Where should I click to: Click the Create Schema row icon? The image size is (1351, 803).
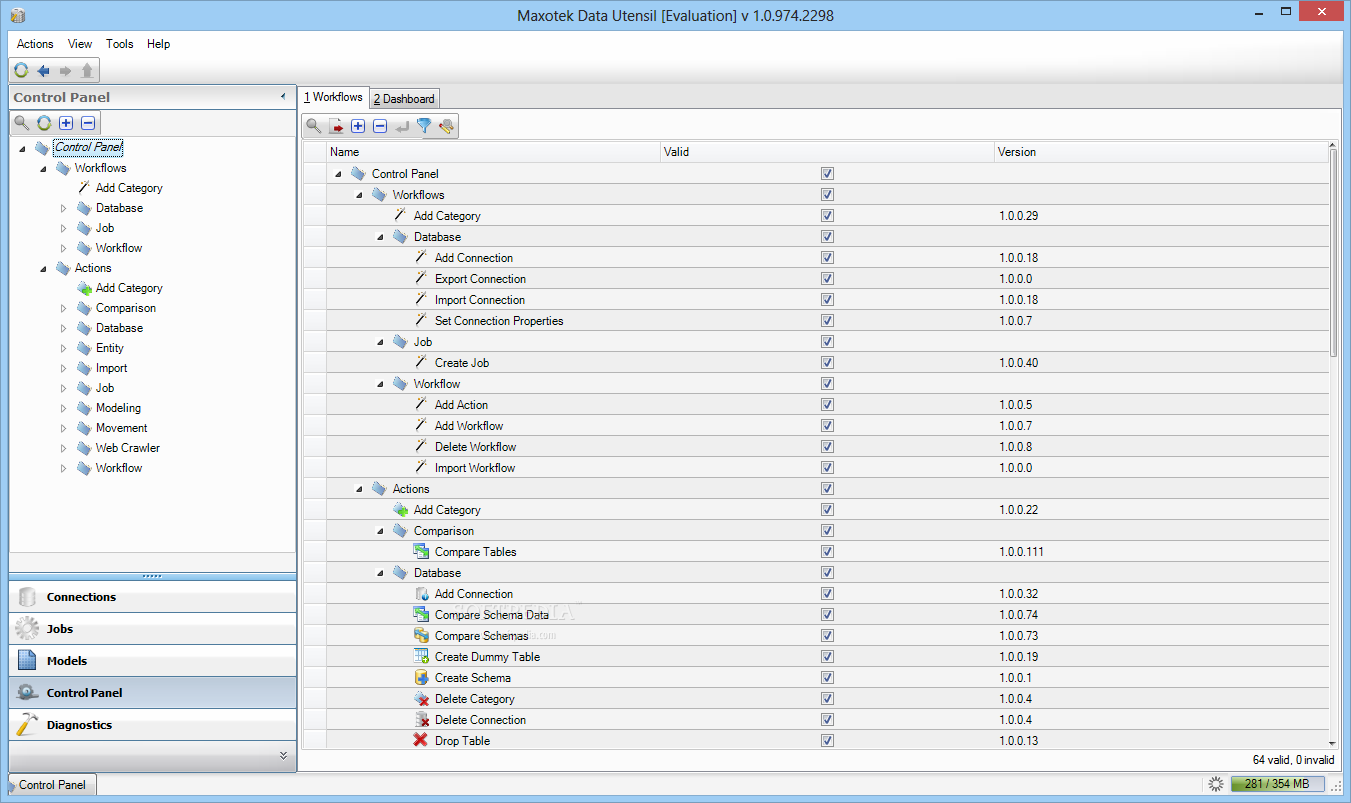[421, 678]
